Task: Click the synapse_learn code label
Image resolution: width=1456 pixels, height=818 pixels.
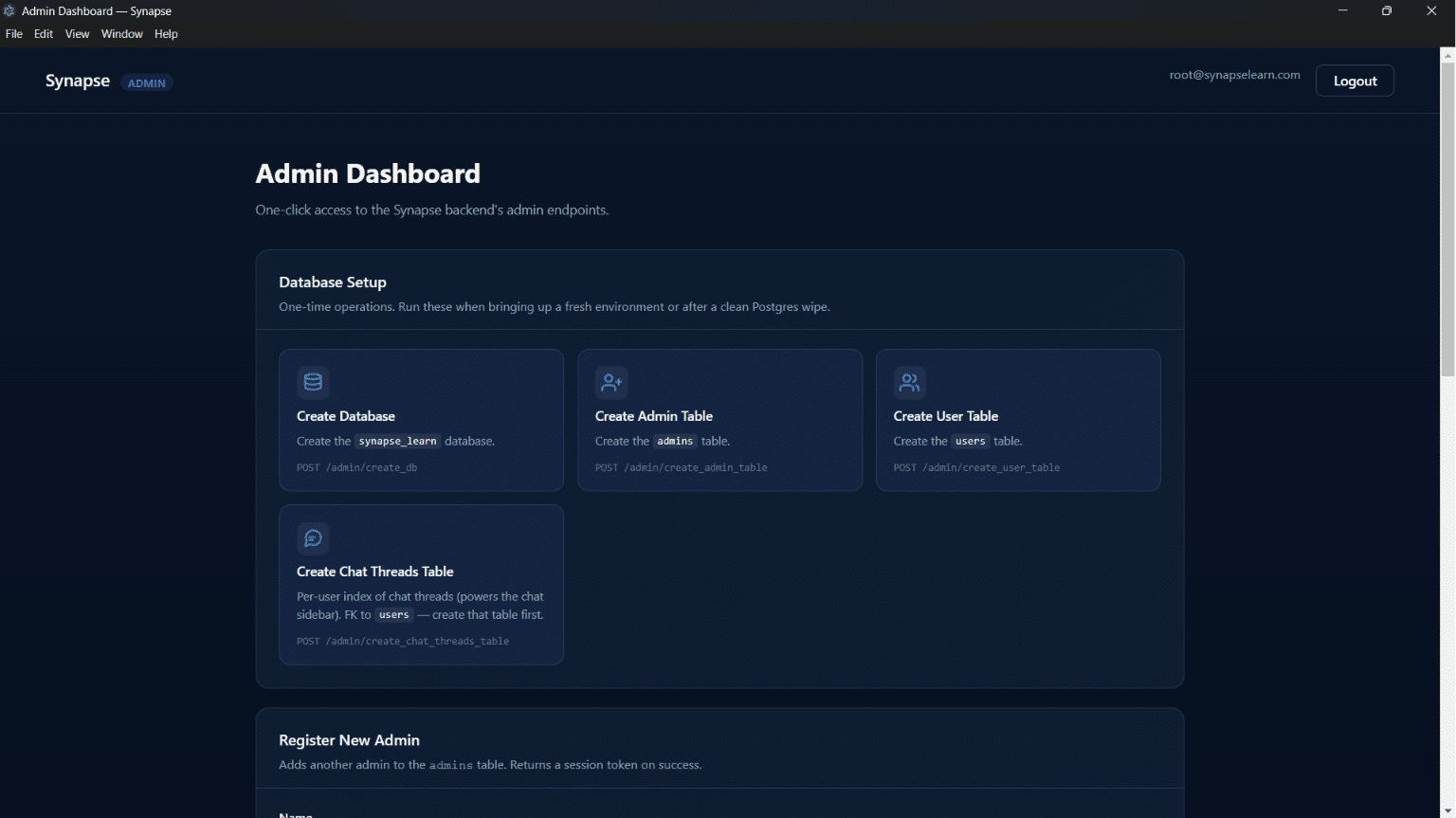Action: (398, 442)
